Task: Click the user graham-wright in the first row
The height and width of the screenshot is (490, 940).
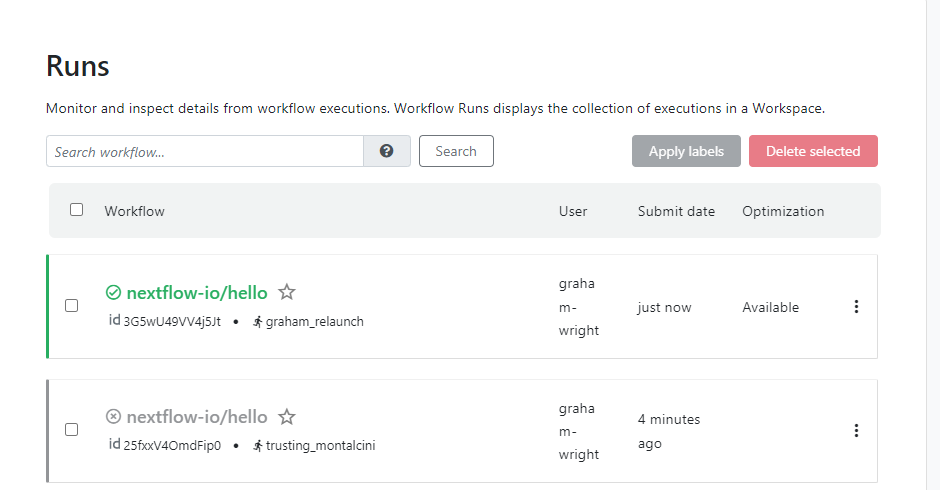Action: (x=579, y=306)
